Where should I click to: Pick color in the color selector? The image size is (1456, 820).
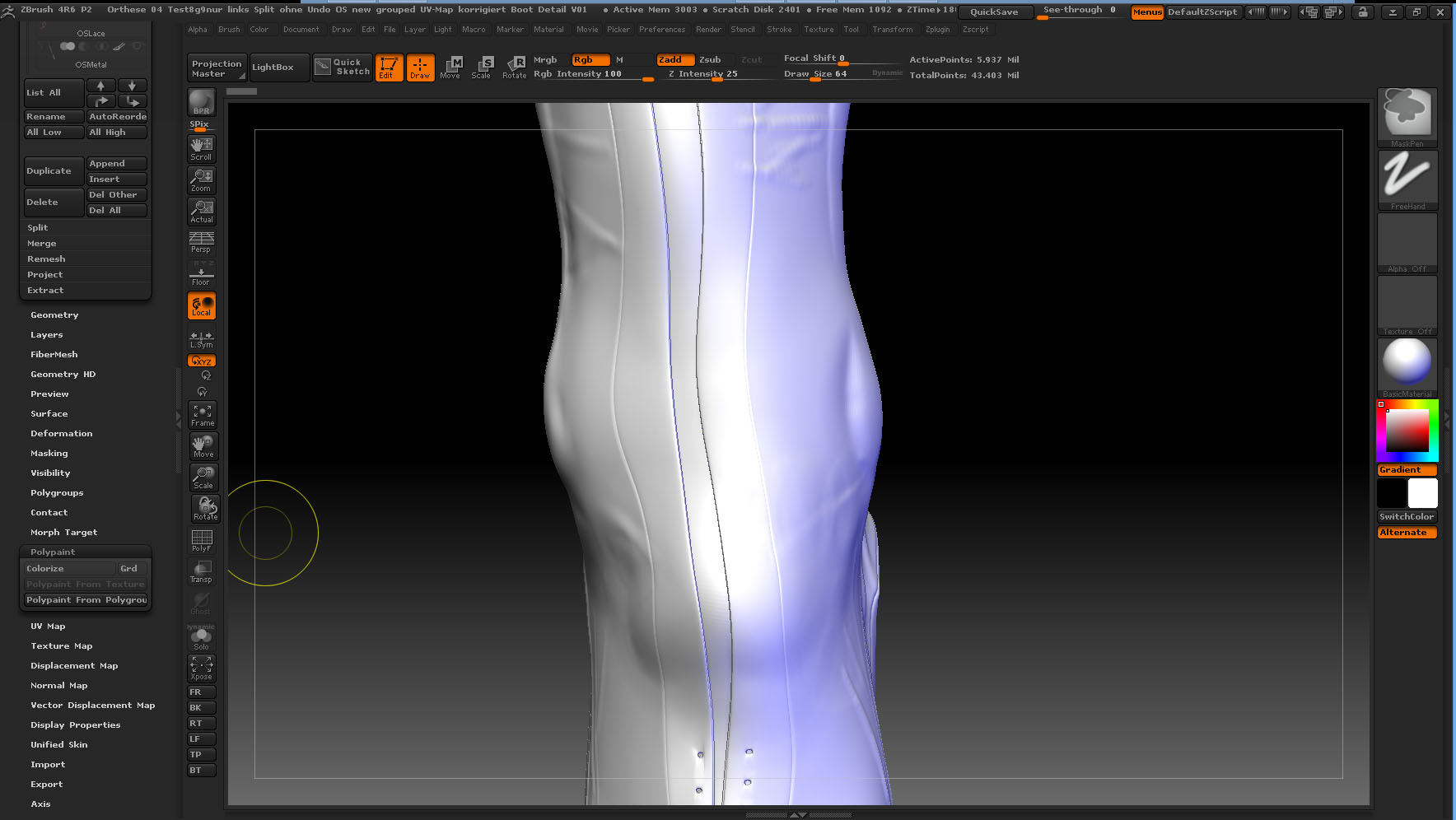(1407, 431)
